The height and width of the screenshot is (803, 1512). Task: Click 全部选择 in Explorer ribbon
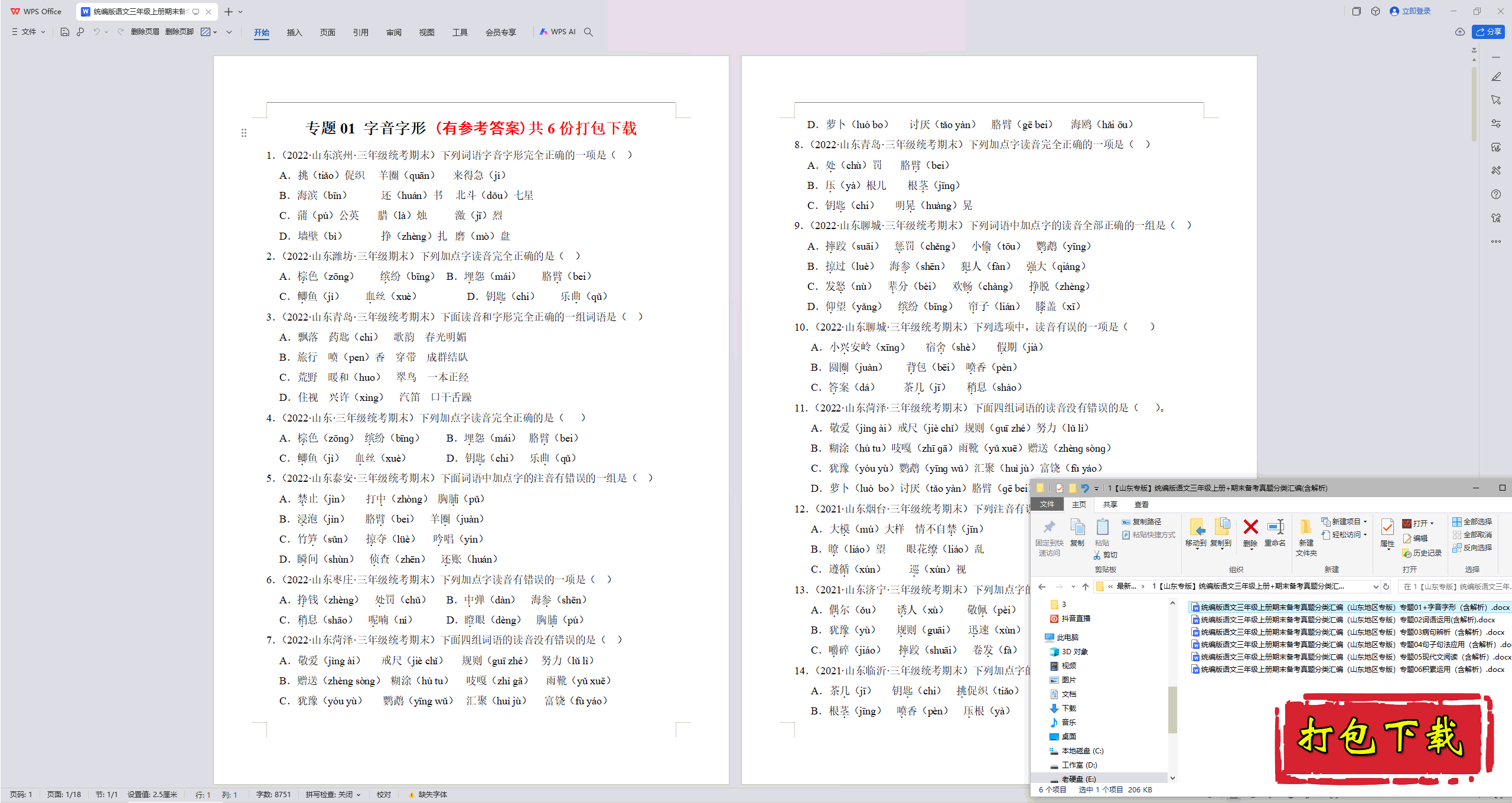pos(1472,521)
